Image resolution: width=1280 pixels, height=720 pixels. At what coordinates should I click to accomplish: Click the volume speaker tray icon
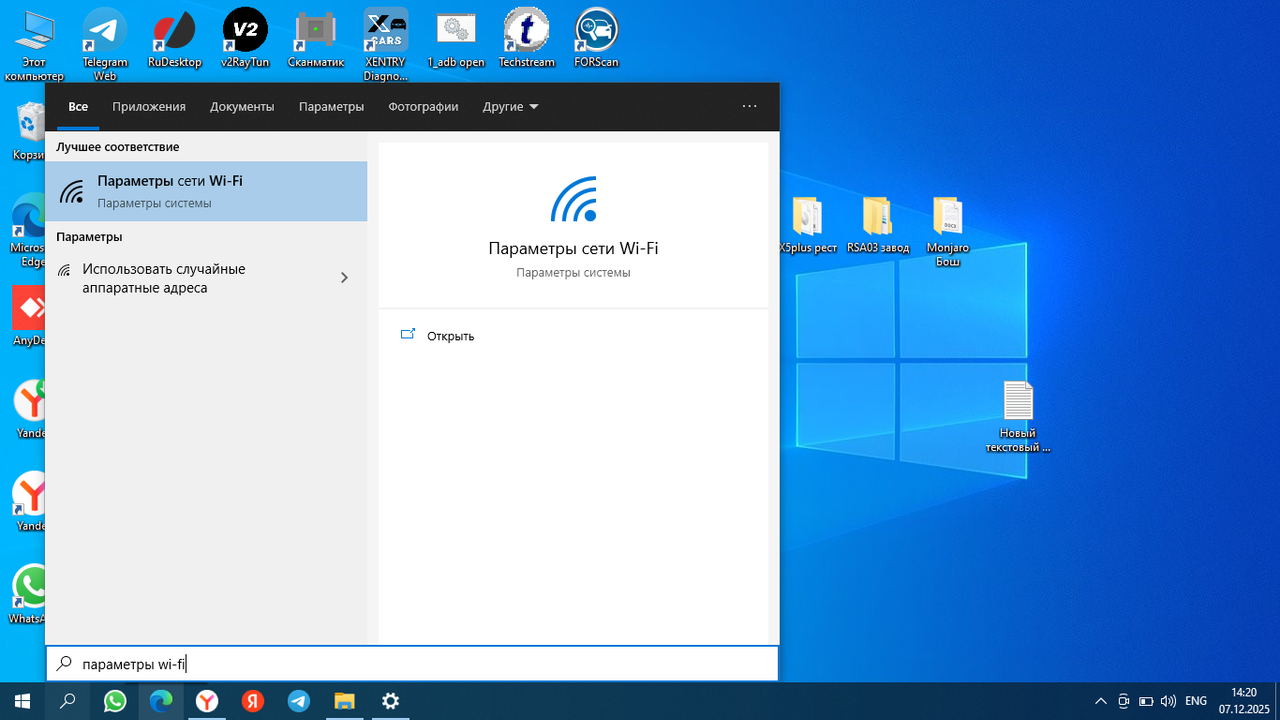(x=1168, y=701)
